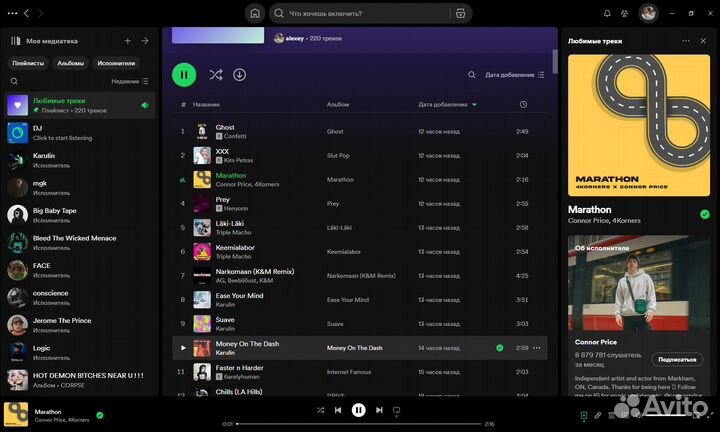720x432 pixels.
Task: Open Jerome The Prince in the library
Action: point(80,325)
